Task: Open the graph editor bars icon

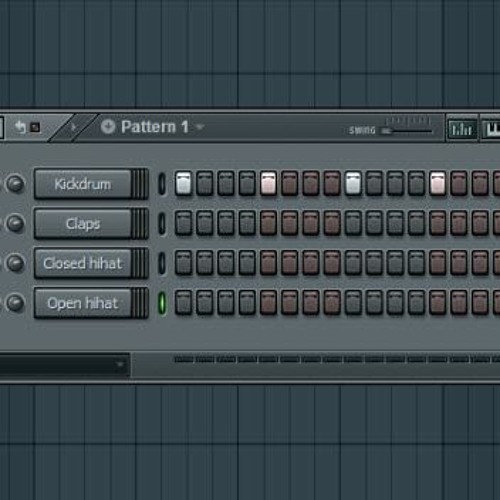Action: click(x=462, y=129)
